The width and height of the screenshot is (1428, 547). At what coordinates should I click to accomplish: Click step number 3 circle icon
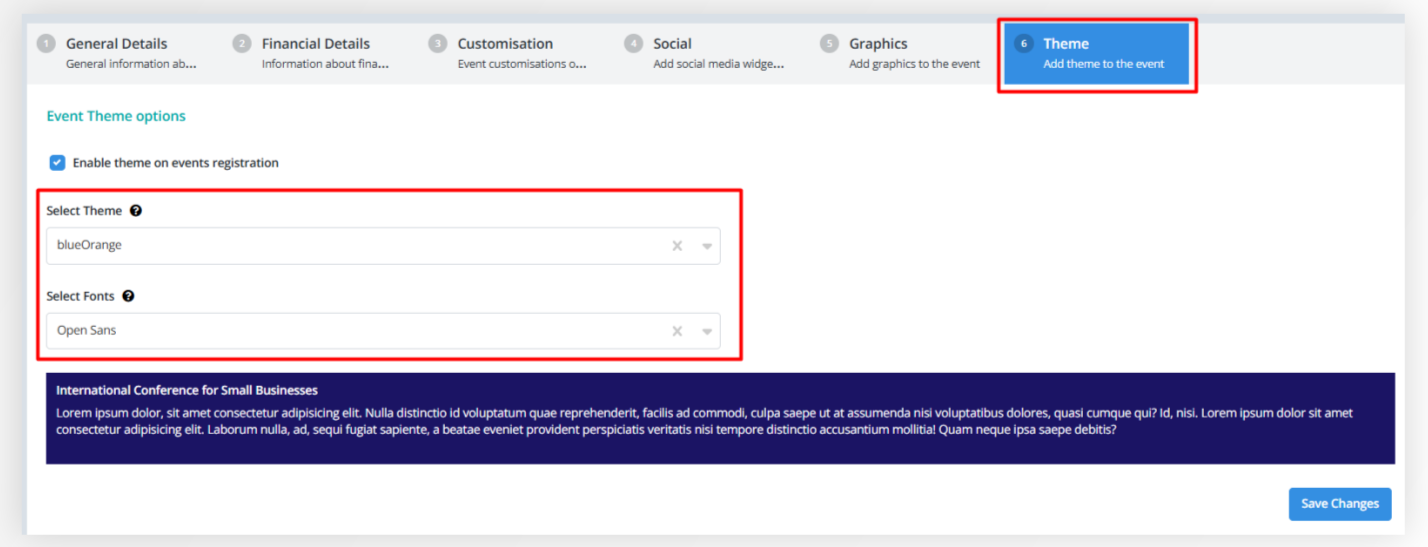click(438, 44)
